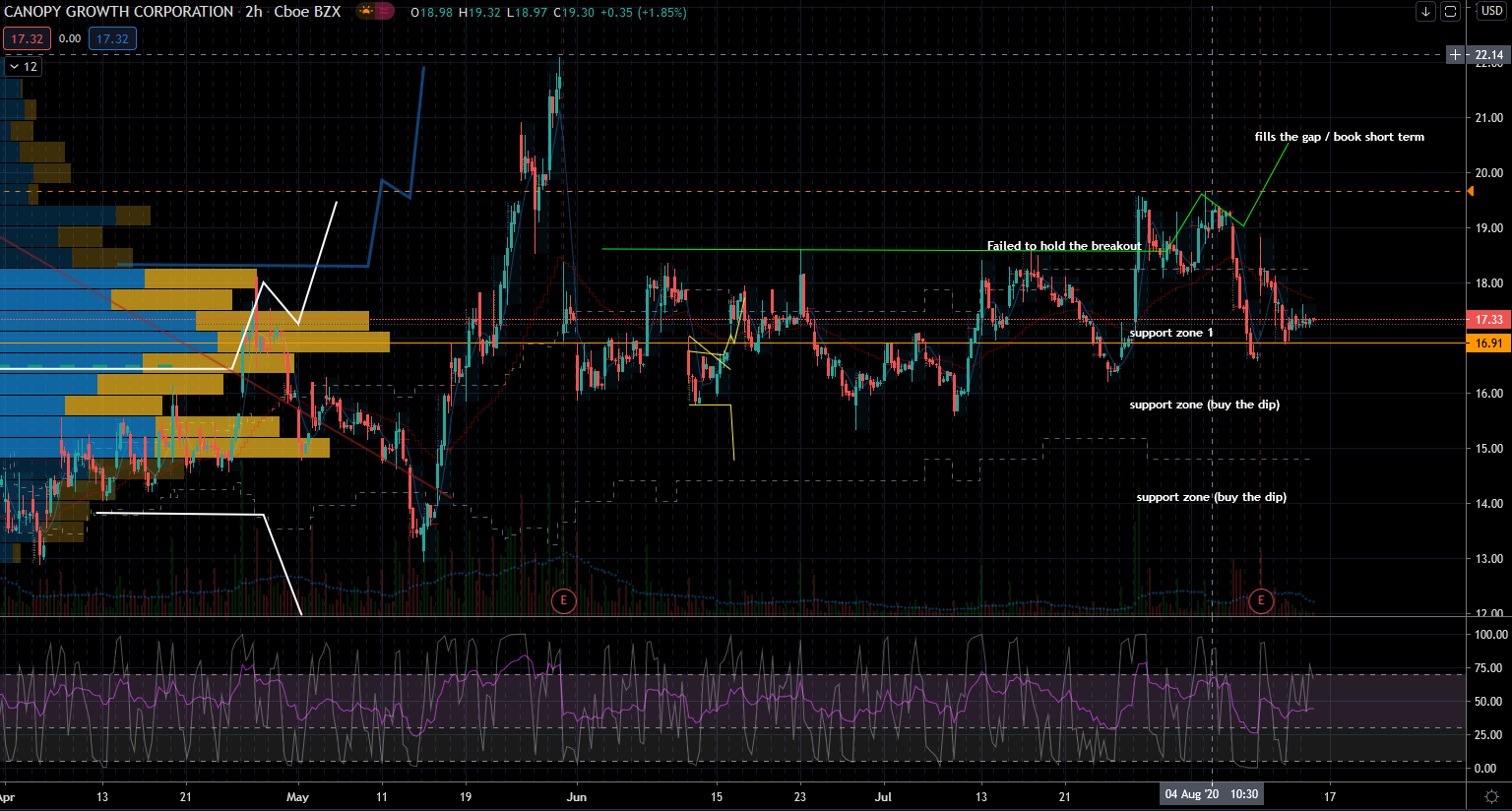Open the USD currency selector
Screen dimensions: 1512x811
point(1491,12)
